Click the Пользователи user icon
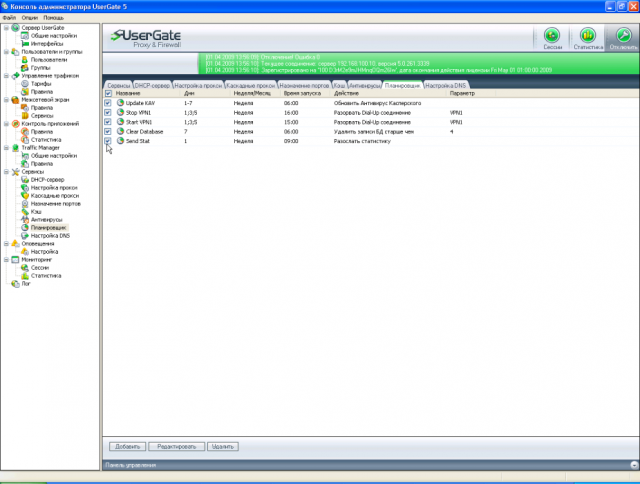640x484 pixels. pos(25,60)
